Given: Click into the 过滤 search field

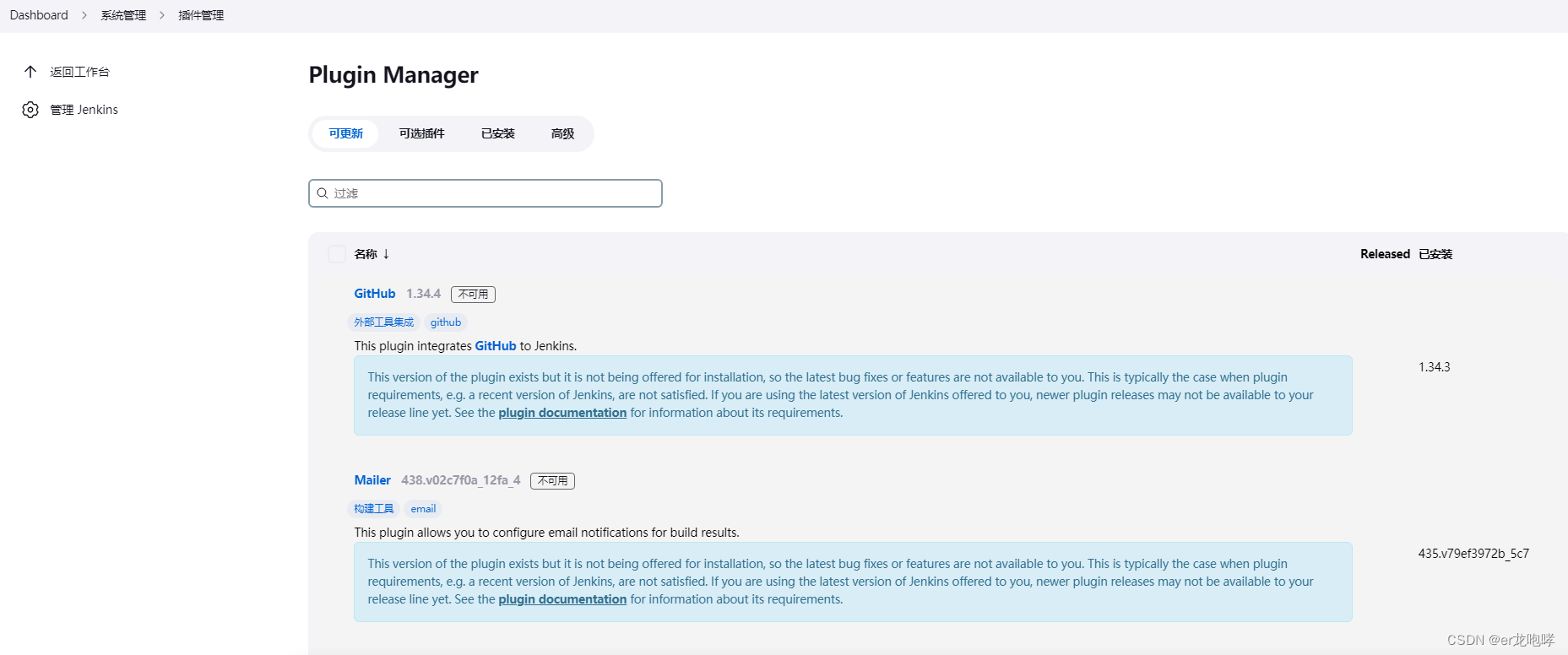Looking at the screenshot, I should click(486, 193).
